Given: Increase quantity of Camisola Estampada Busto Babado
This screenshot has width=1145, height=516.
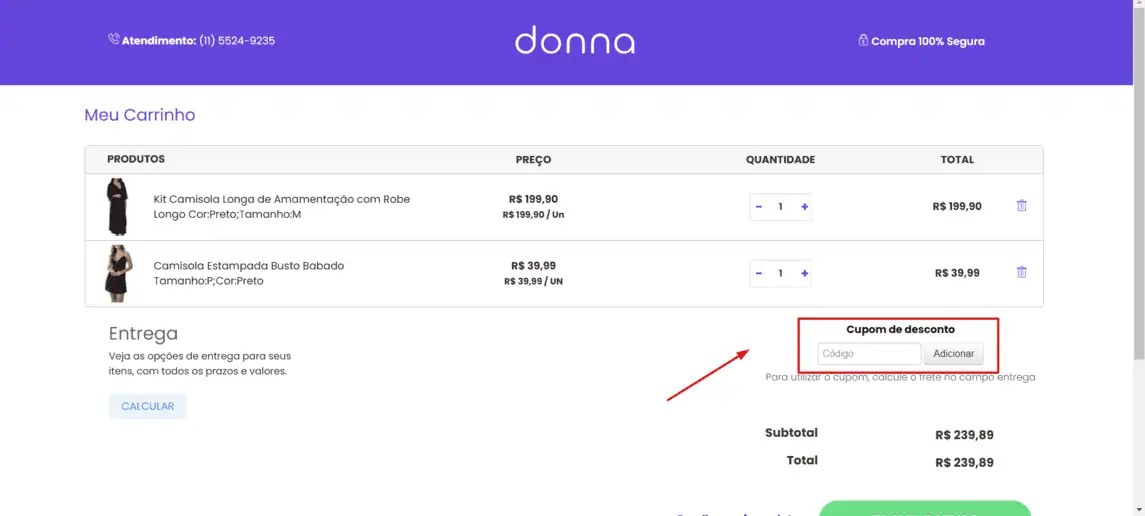Looking at the screenshot, I should pos(805,273).
